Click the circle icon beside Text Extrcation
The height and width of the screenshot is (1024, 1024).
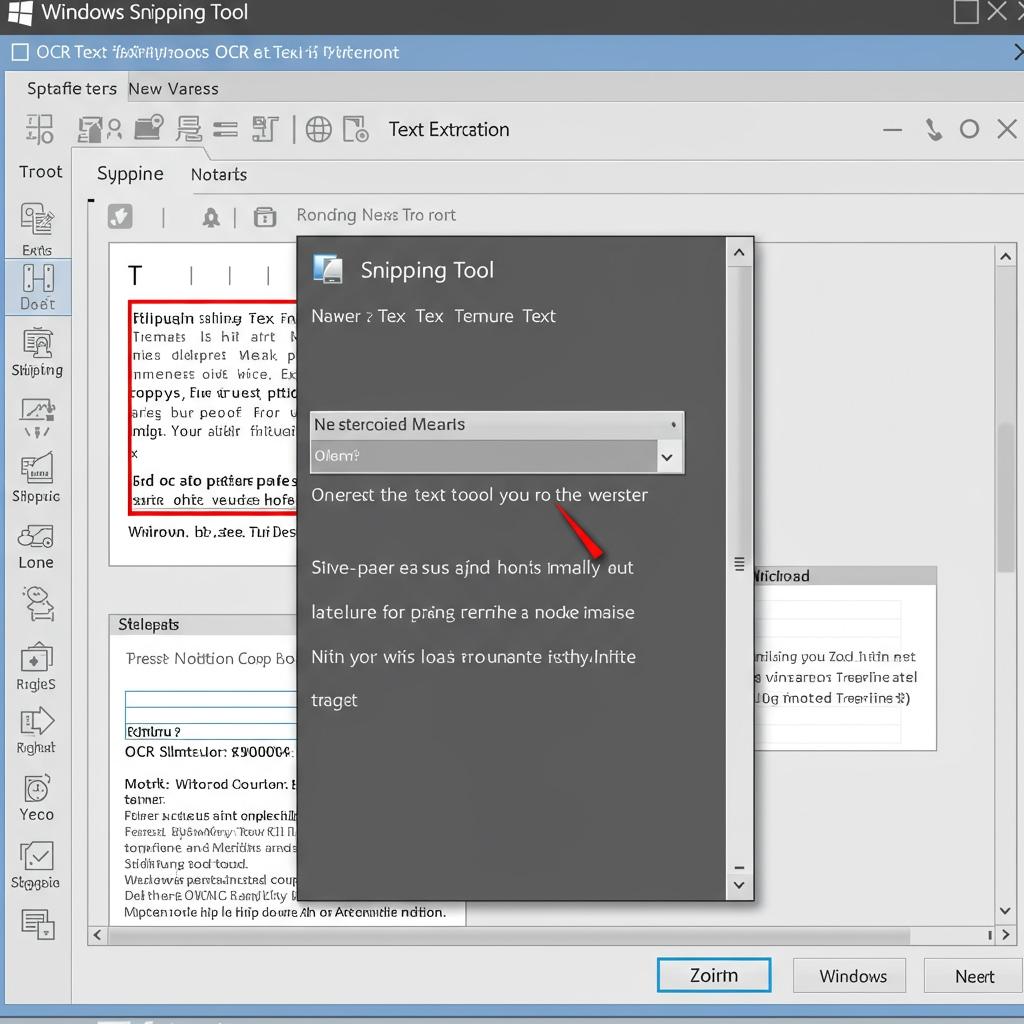pos(970,129)
